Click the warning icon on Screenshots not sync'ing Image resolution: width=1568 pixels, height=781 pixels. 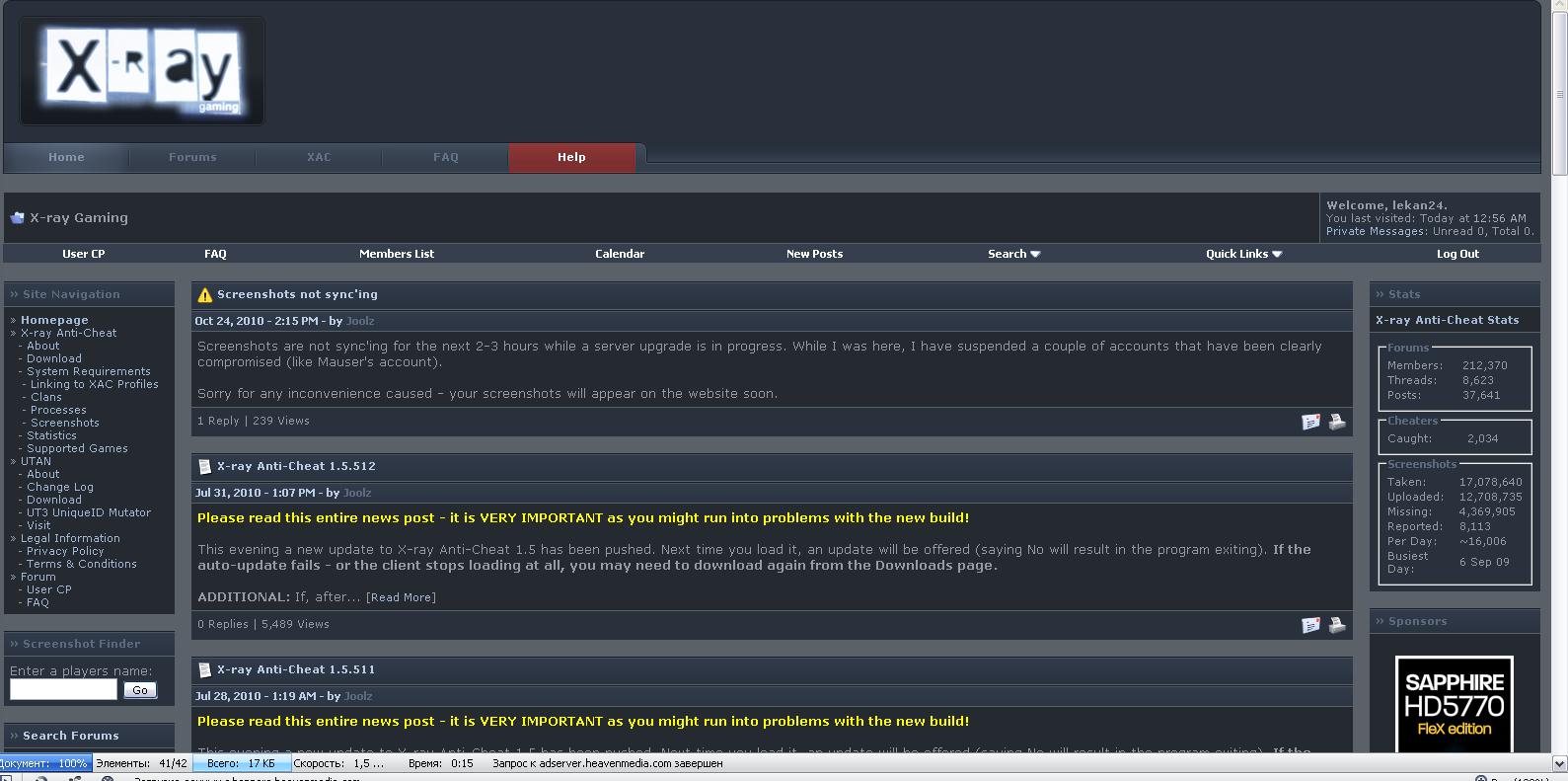tap(204, 294)
